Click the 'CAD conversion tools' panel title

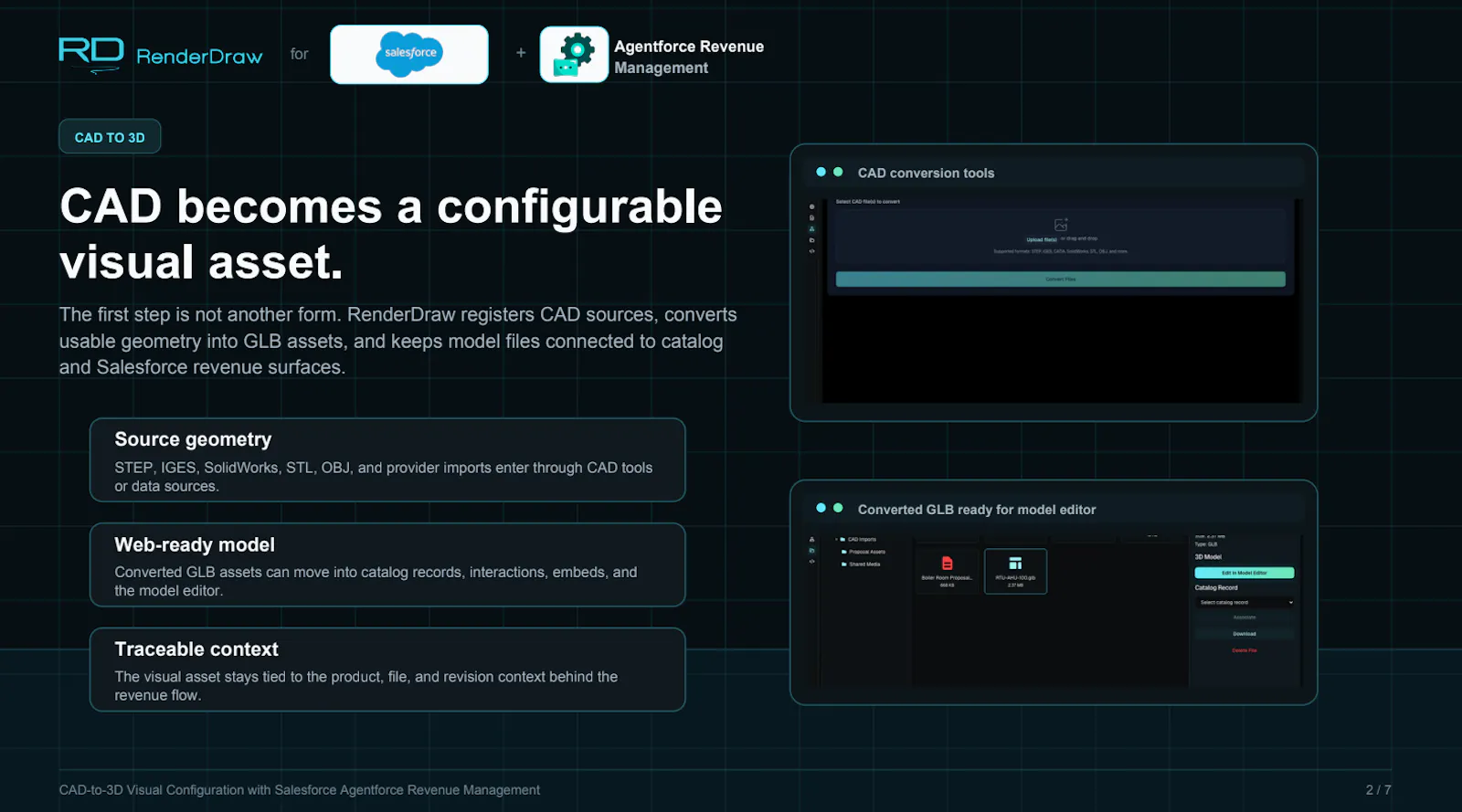tap(926, 173)
